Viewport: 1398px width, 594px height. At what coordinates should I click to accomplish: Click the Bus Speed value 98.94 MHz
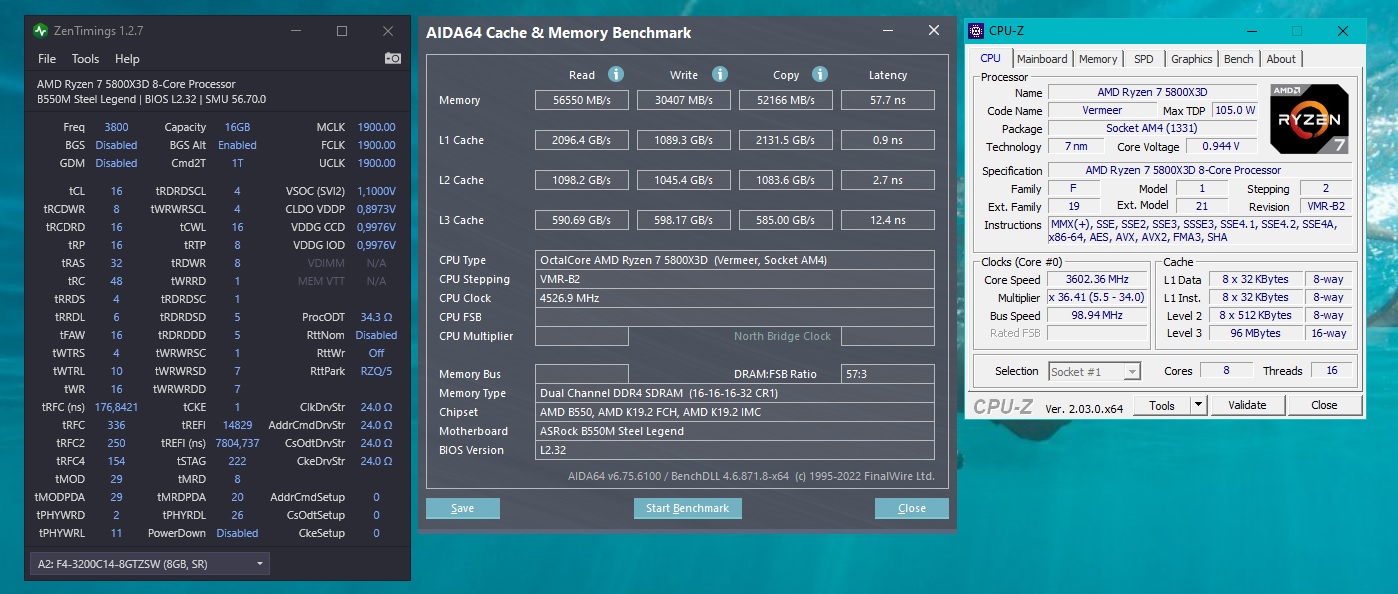tap(1098, 316)
